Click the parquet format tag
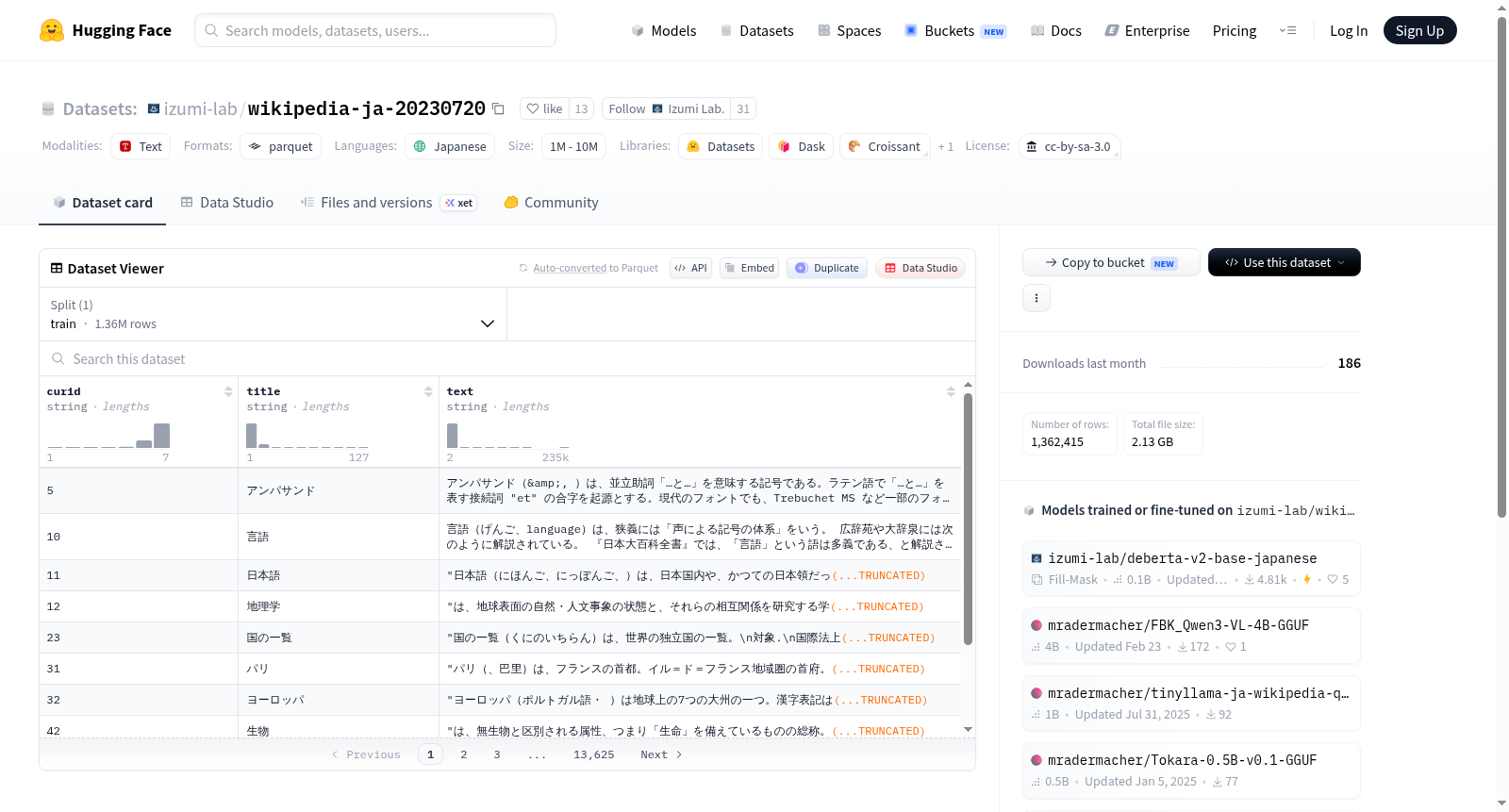The image size is (1509, 812). pos(281,146)
